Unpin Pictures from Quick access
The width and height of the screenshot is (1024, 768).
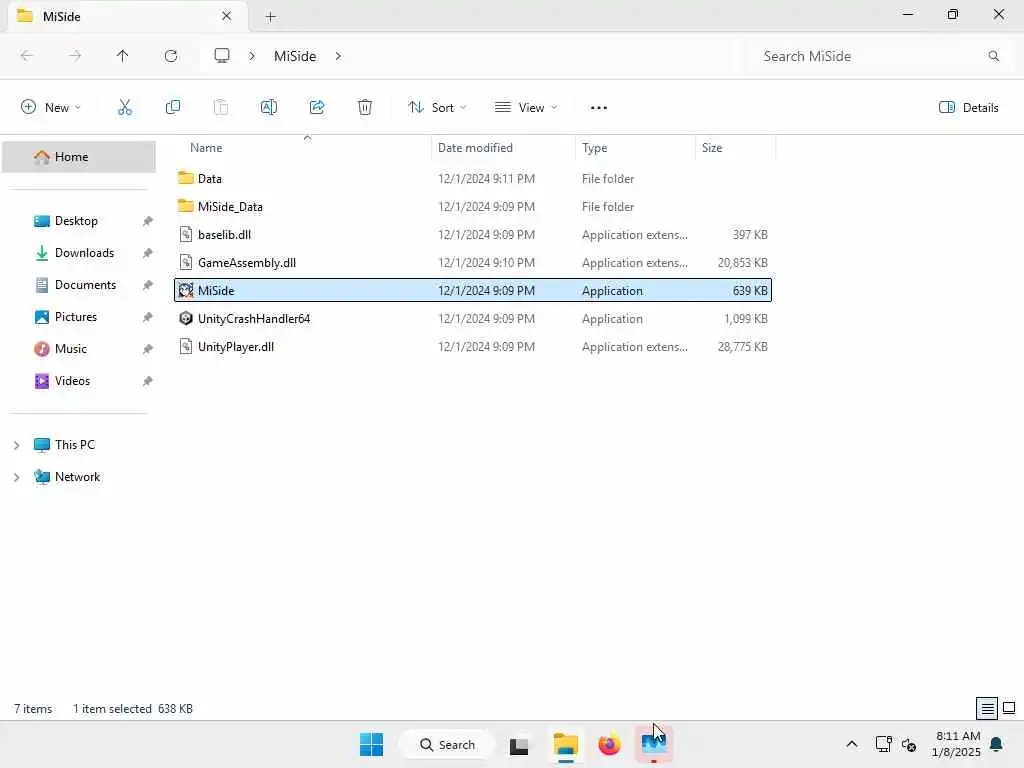(x=148, y=317)
